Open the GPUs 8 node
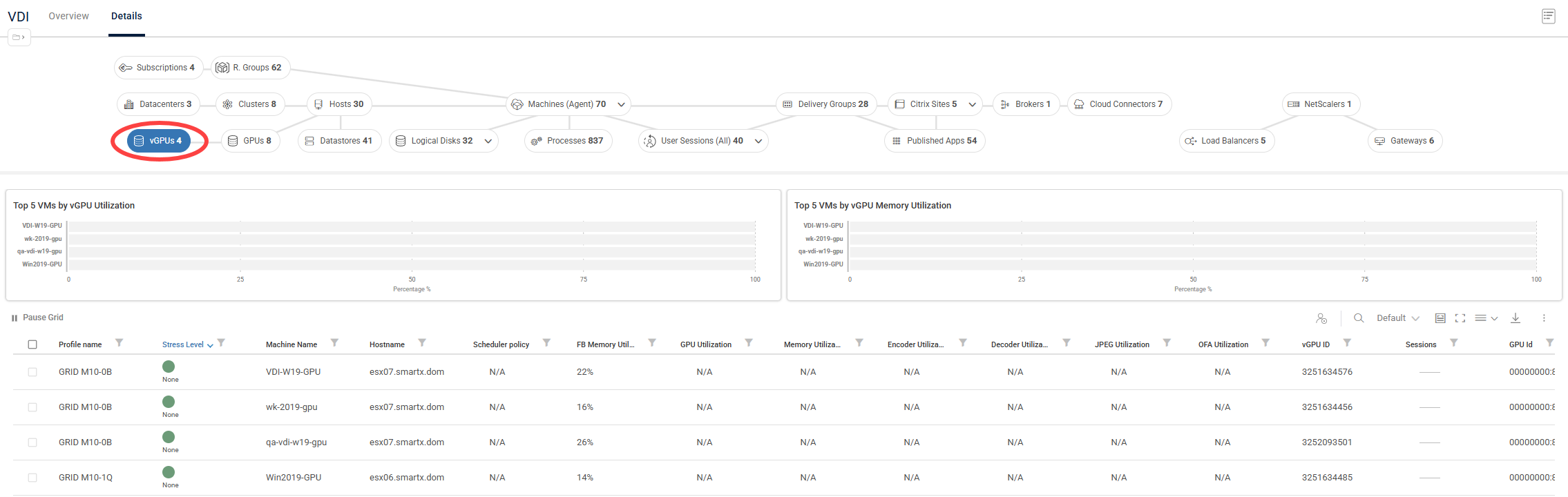1568x497 pixels. pos(250,141)
